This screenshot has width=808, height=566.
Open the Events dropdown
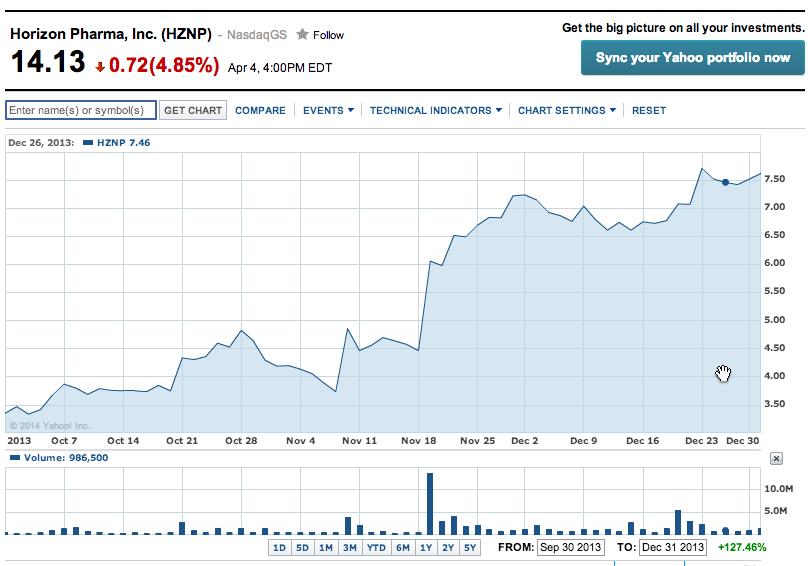tap(328, 110)
